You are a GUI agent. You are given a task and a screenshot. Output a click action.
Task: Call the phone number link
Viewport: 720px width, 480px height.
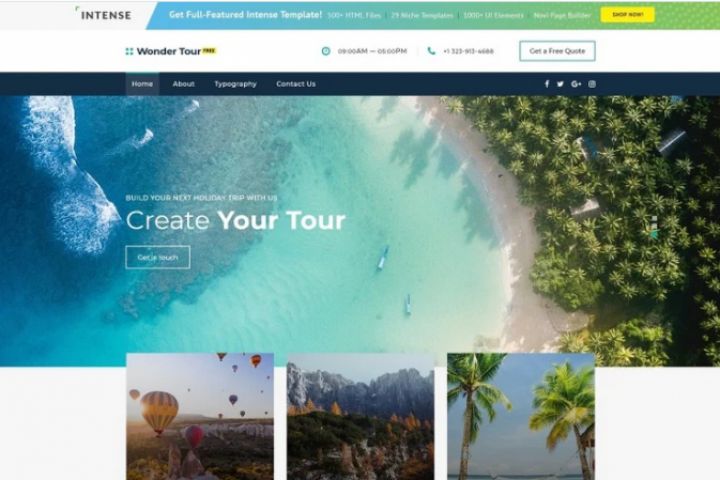coord(468,51)
